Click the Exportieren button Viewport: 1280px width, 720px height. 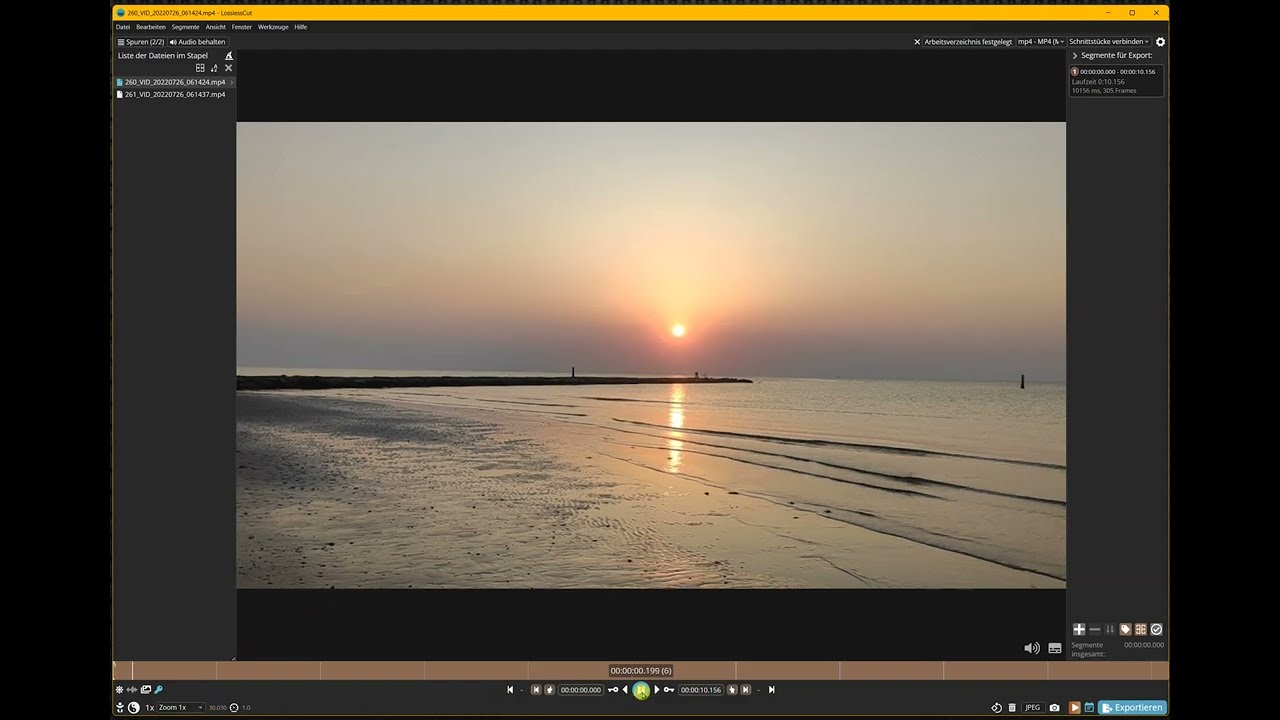1132,708
